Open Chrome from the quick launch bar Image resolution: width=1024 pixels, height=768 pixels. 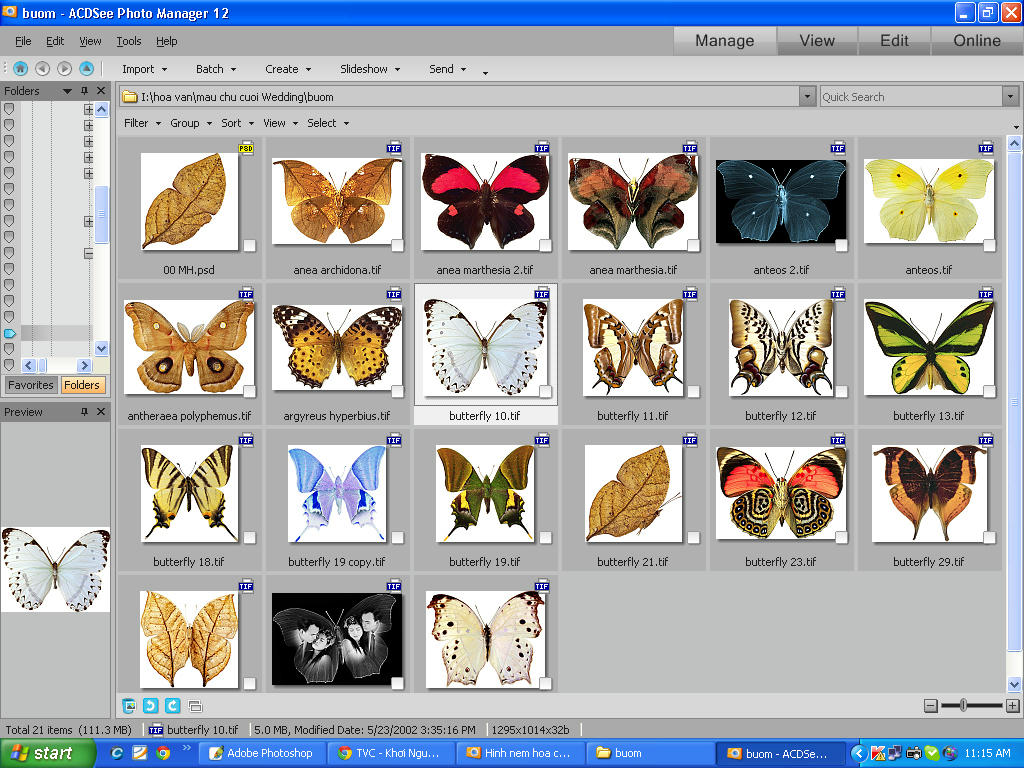tap(163, 753)
